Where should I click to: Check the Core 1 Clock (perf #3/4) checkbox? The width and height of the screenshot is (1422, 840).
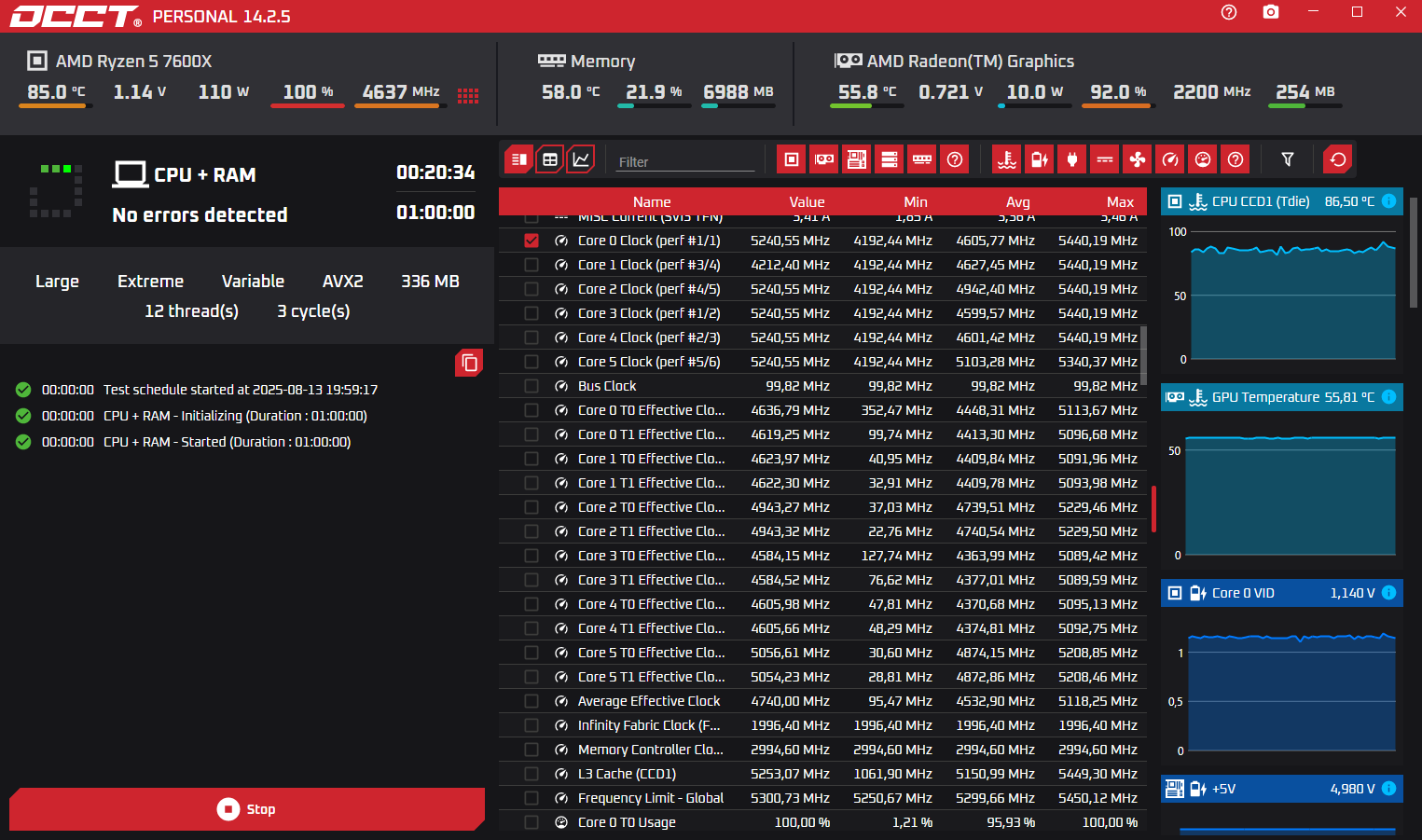pyautogui.click(x=532, y=265)
